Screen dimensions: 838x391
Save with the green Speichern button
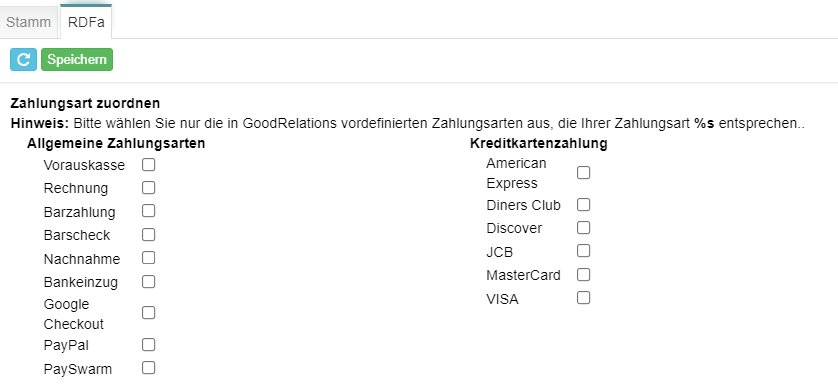pos(77,59)
